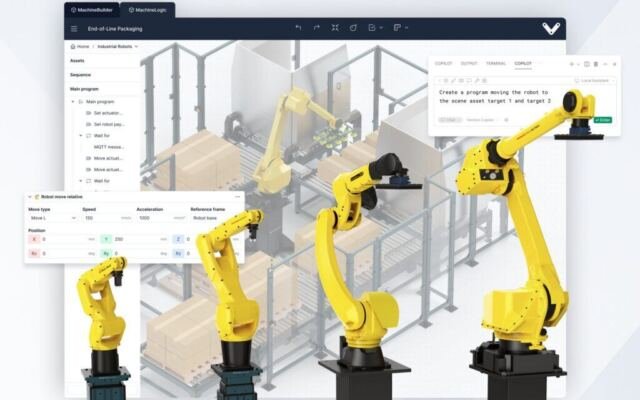The height and width of the screenshot is (400, 640).
Task: Open the Robot move relative options menu
Action: (x=237, y=197)
